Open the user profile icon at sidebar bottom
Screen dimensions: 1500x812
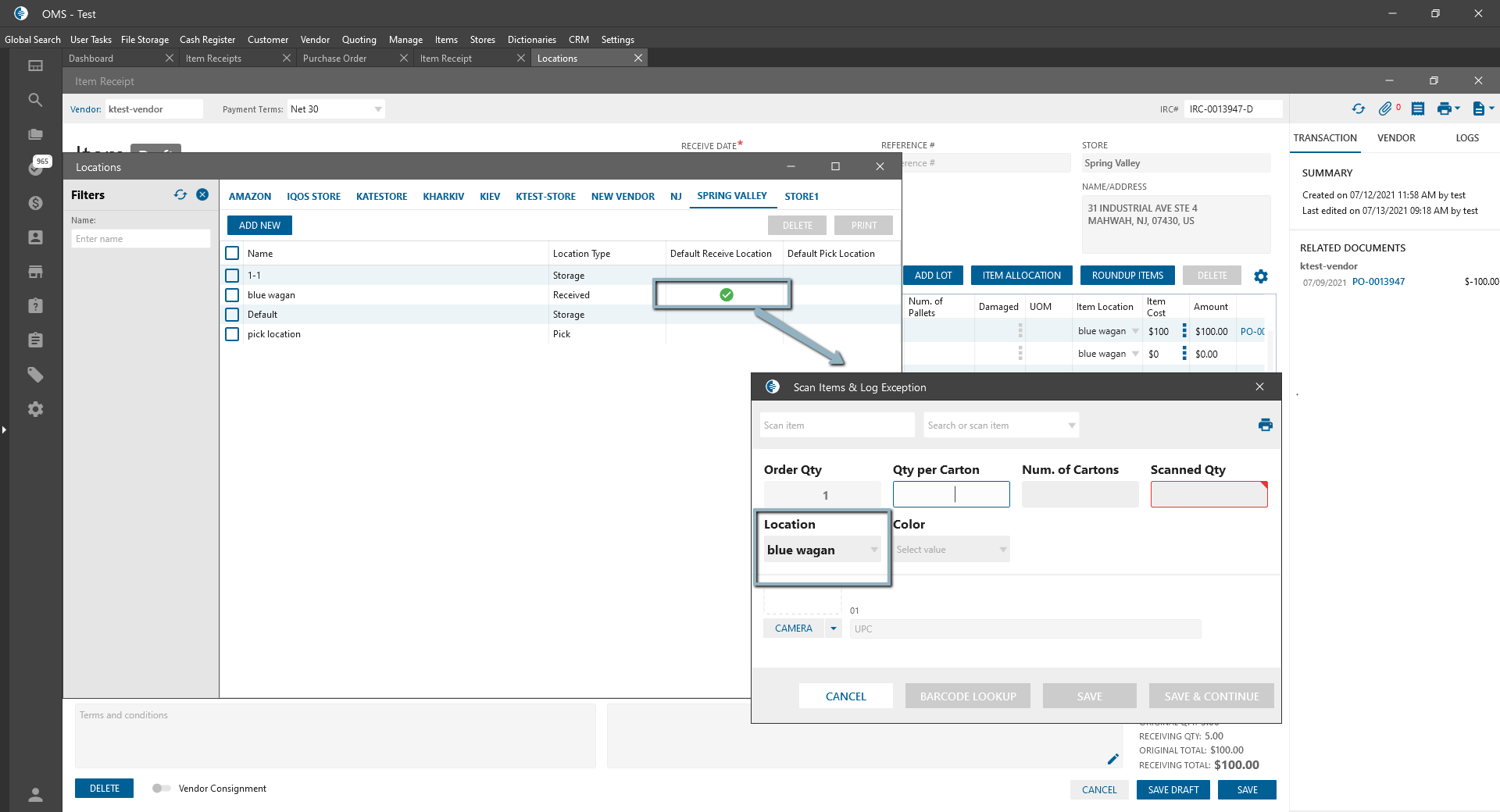(x=35, y=795)
